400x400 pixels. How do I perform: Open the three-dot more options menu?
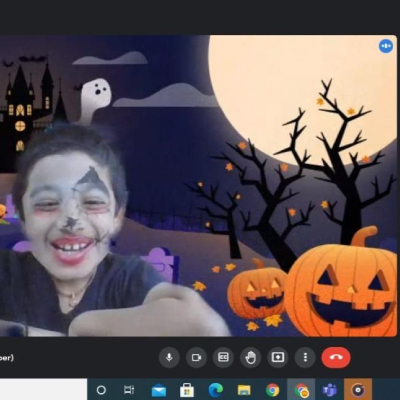point(305,358)
